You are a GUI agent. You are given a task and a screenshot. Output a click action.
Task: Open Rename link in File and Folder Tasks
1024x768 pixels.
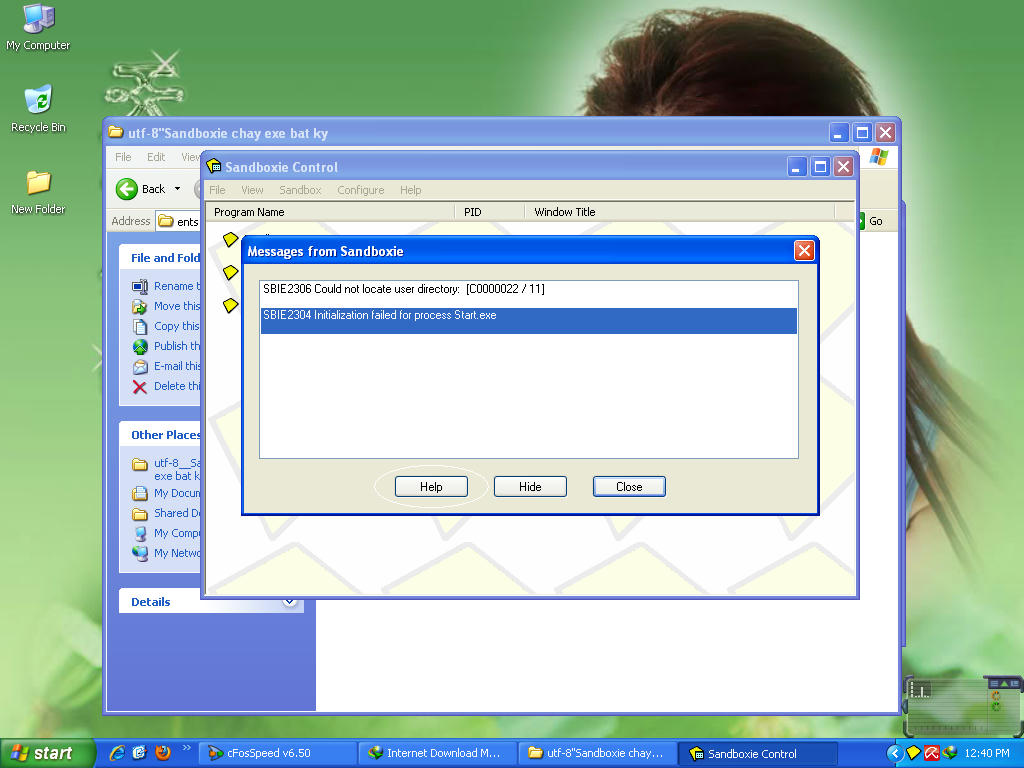click(177, 286)
